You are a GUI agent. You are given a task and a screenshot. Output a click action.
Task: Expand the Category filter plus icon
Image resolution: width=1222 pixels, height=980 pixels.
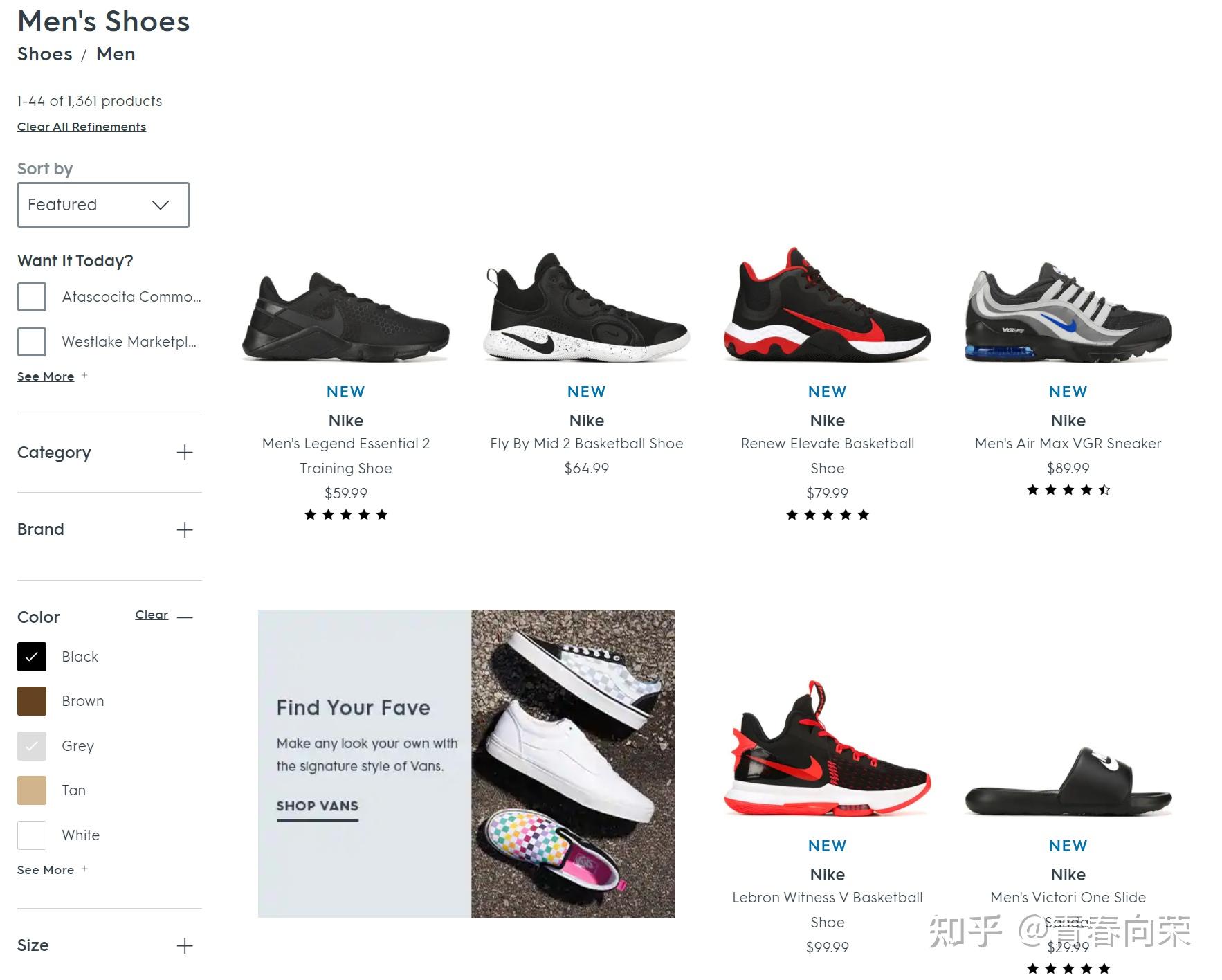tap(184, 453)
